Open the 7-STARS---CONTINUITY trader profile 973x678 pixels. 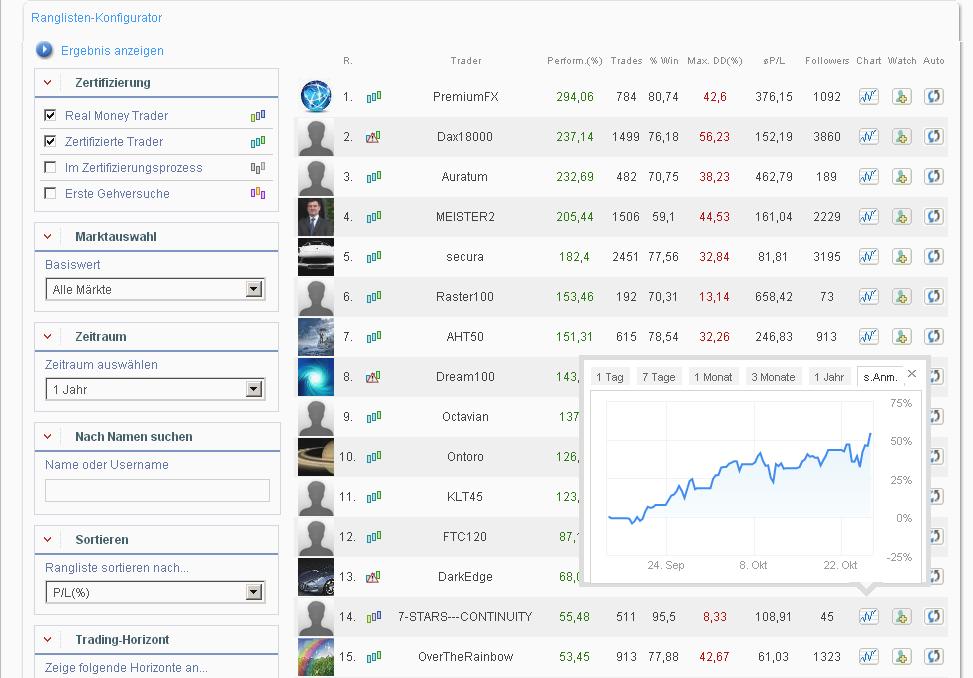[x=465, y=617]
